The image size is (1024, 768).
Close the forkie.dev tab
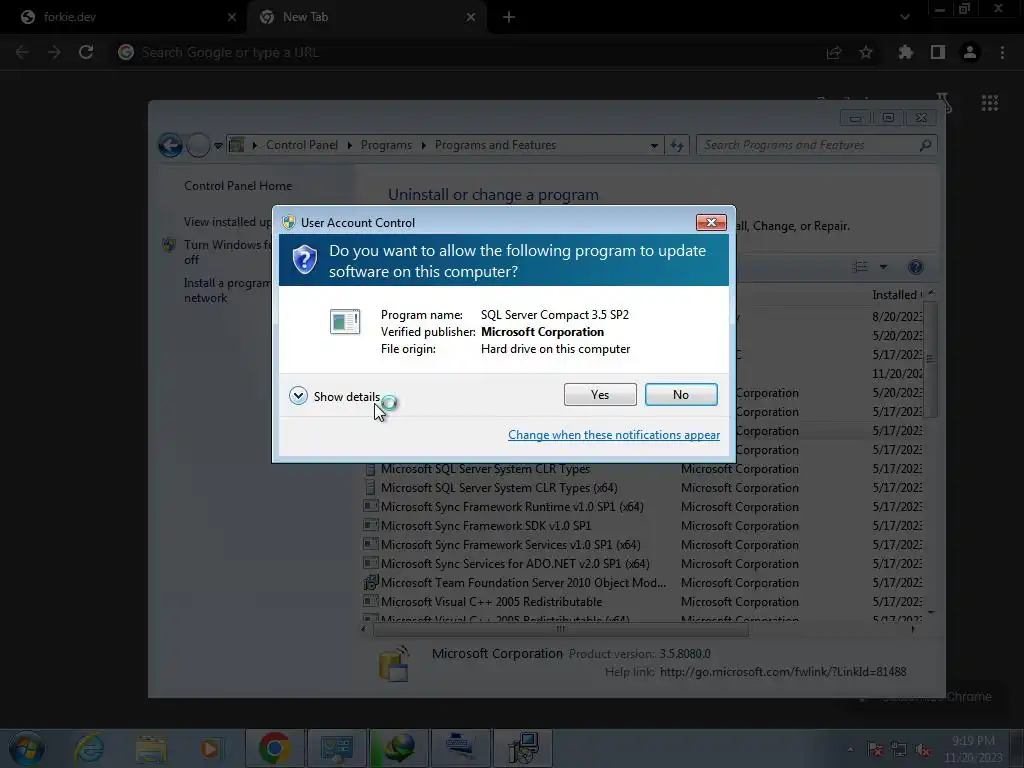(x=232, y=17)
